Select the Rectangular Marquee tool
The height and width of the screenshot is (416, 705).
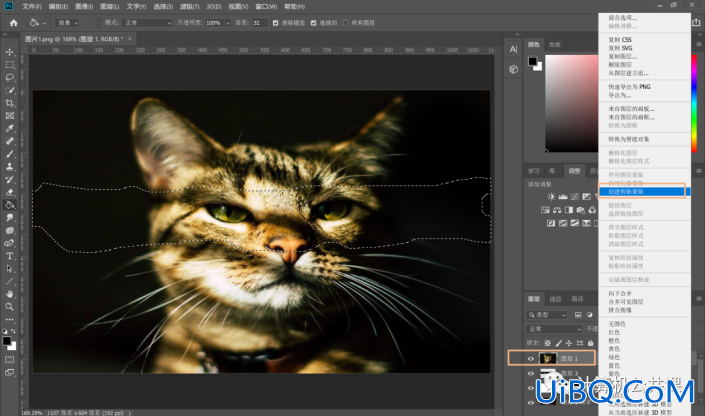coord(9,65)
